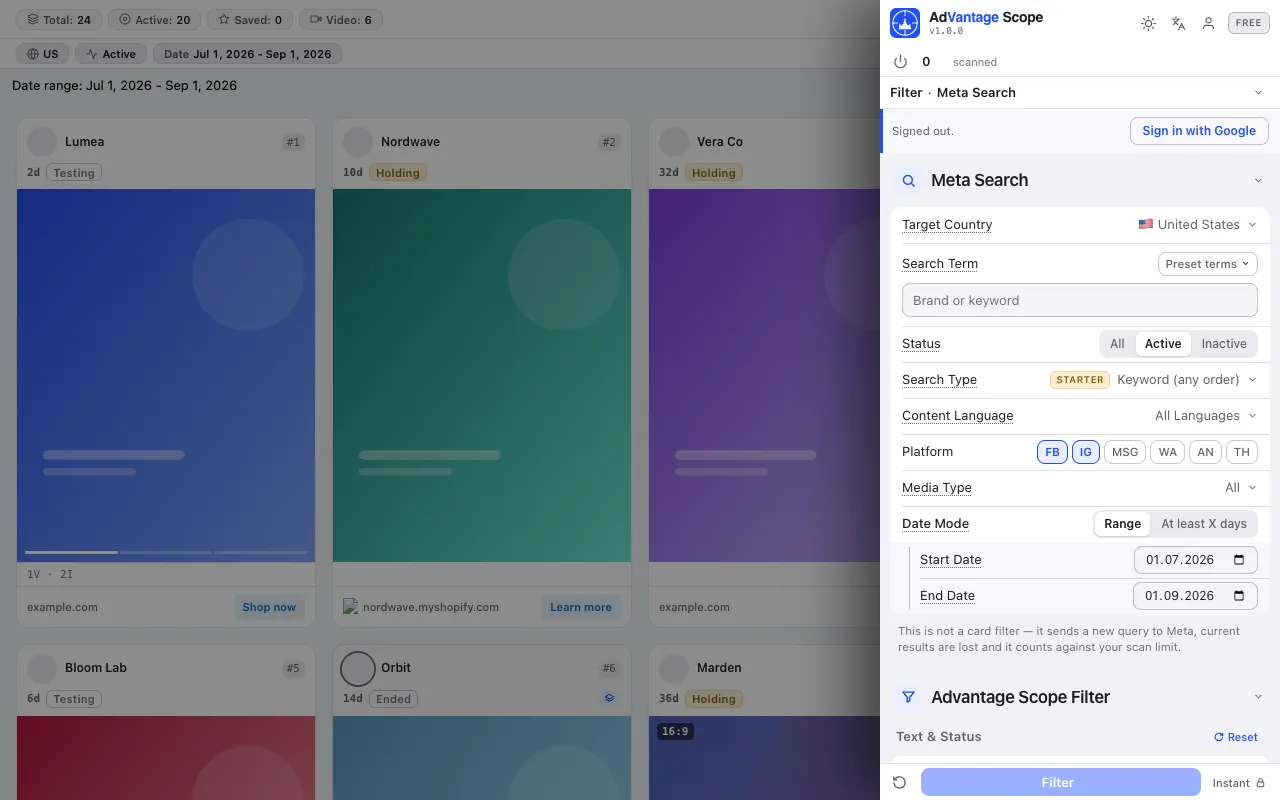Collapse the Meta Search section
Viewport: 1280px width, 800px height.
coord(1258,181)
